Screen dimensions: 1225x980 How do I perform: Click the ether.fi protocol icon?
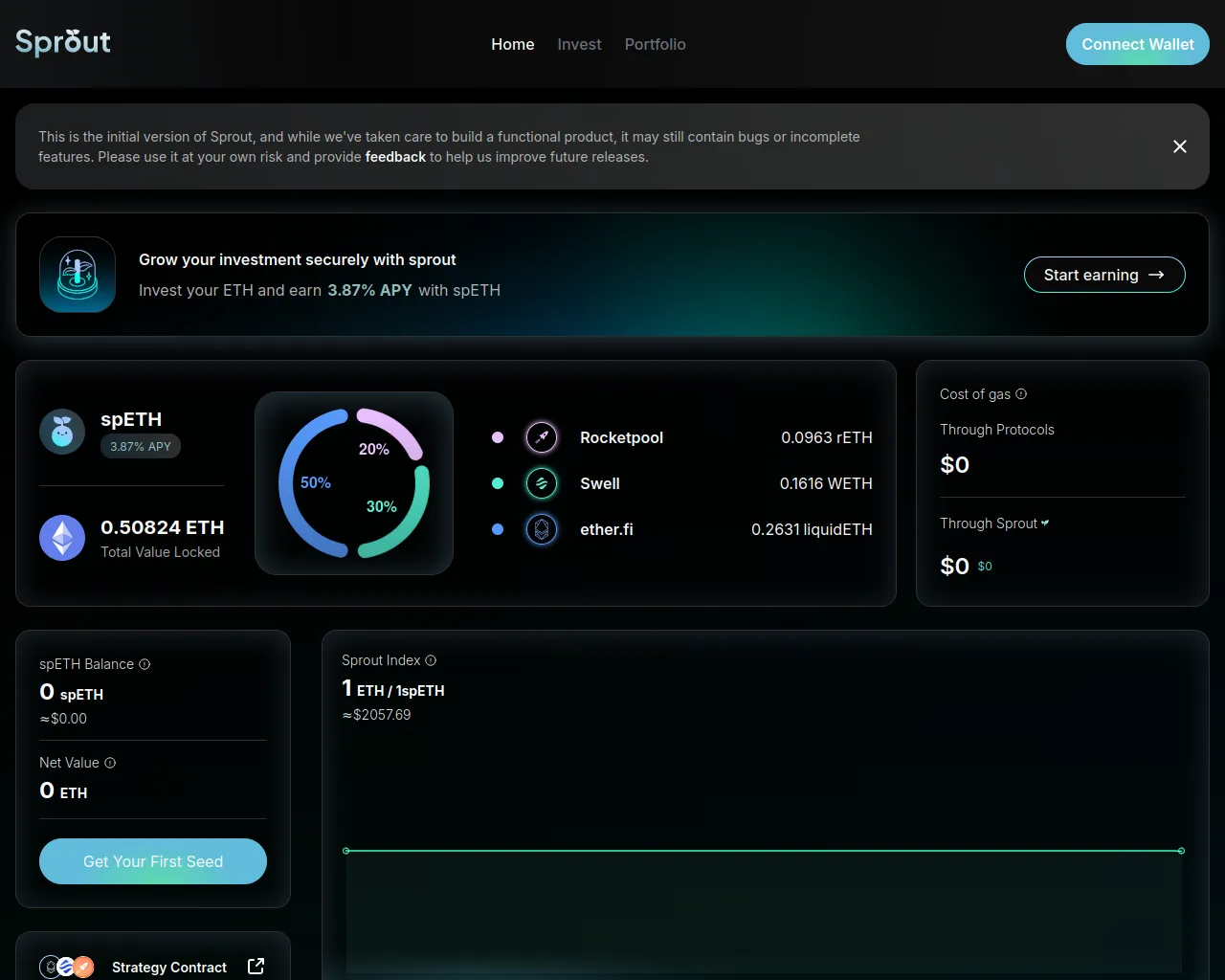click(x=542, y=529)
